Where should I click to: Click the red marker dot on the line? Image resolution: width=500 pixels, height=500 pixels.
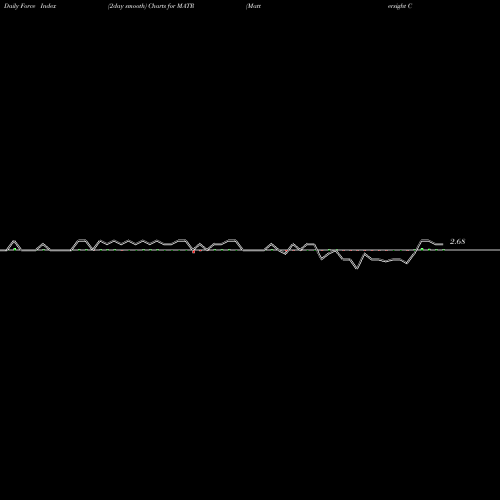[x=194, y=252]
